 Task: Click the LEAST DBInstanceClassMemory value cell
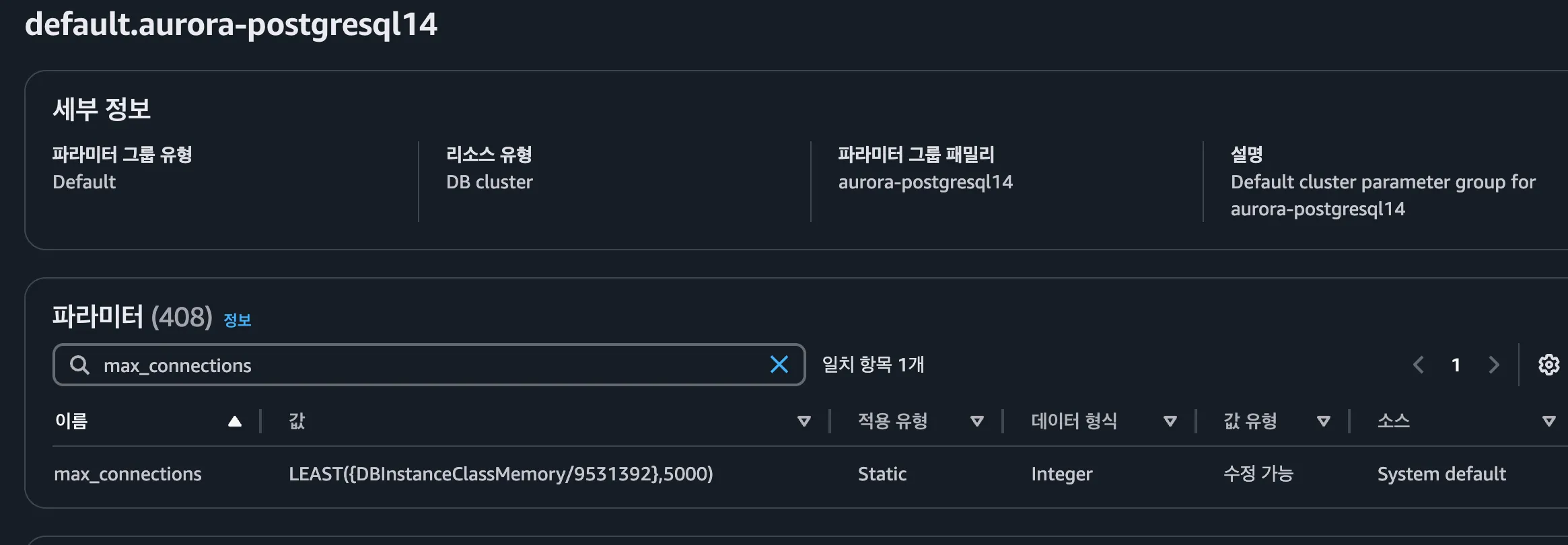[501, 474]
